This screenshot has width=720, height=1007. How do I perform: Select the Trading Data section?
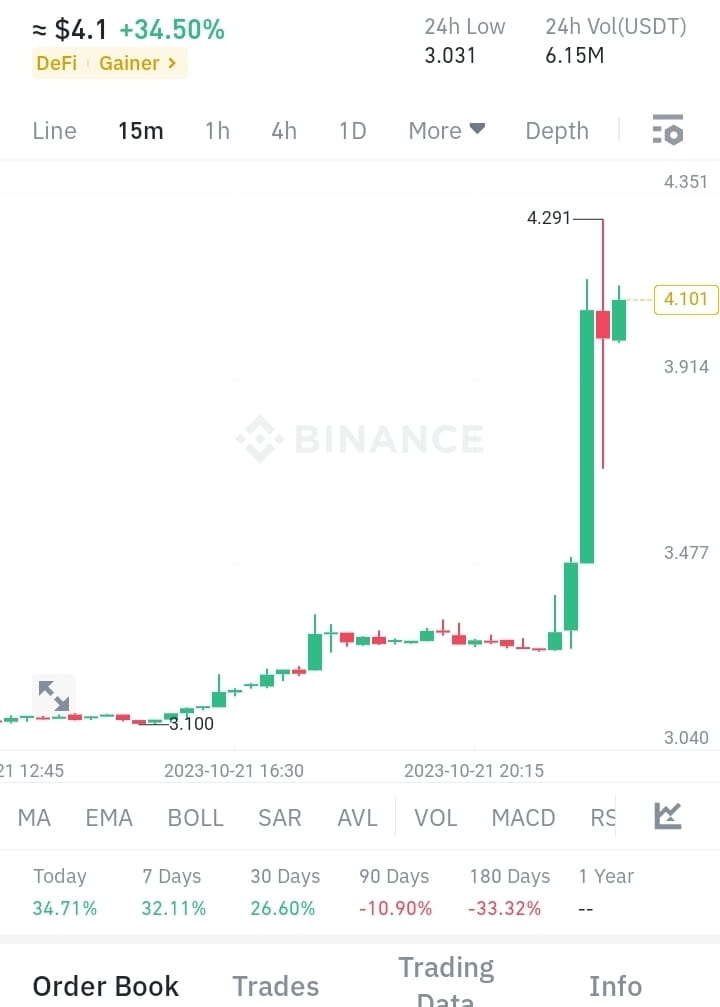click(446, 980)
